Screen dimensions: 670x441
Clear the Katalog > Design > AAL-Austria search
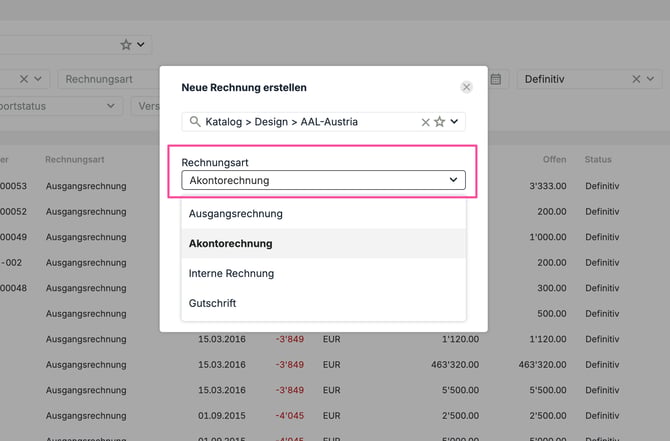tap(425, 122)
